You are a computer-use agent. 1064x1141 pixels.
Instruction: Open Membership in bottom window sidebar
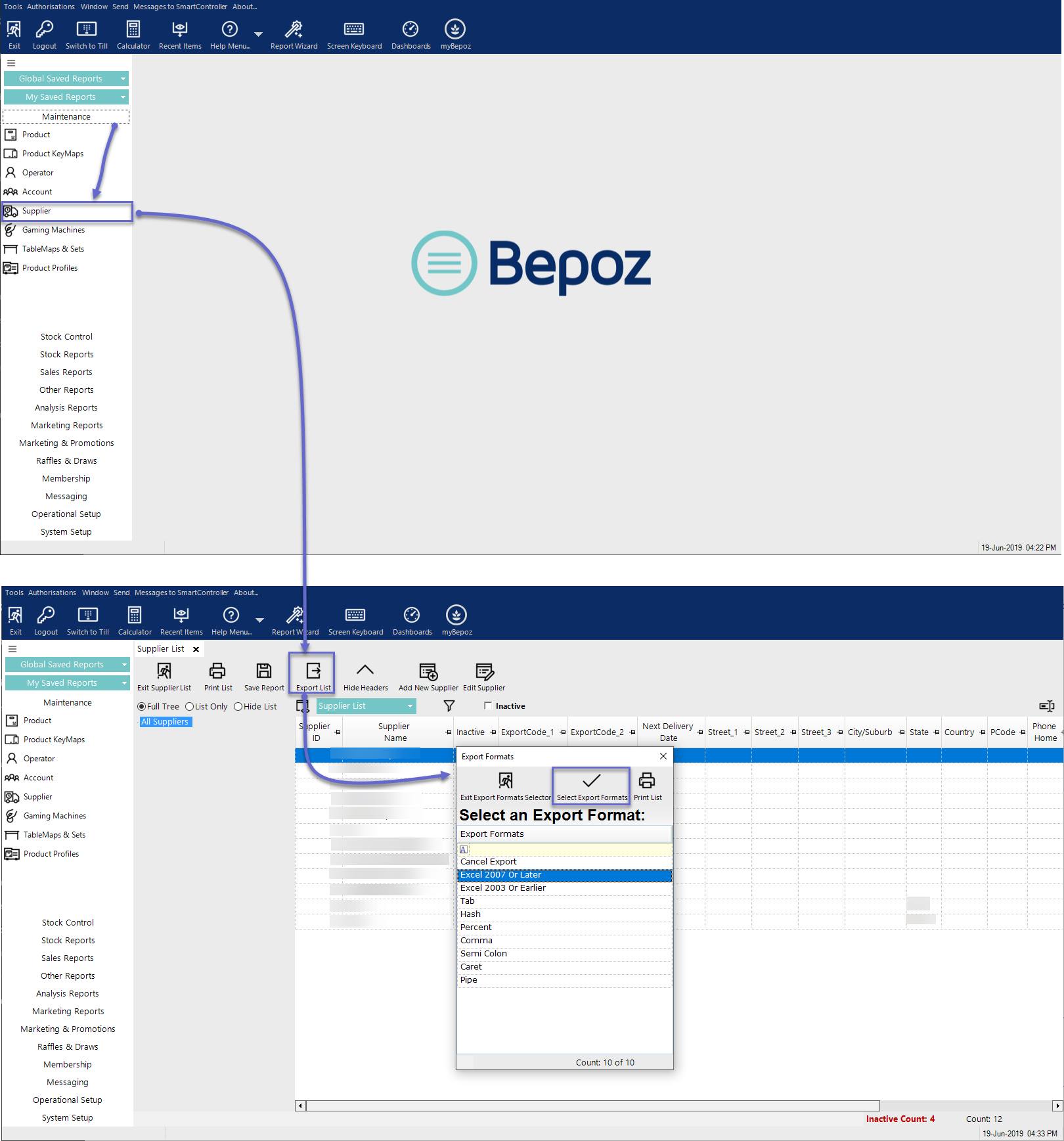coord(68,1065)
